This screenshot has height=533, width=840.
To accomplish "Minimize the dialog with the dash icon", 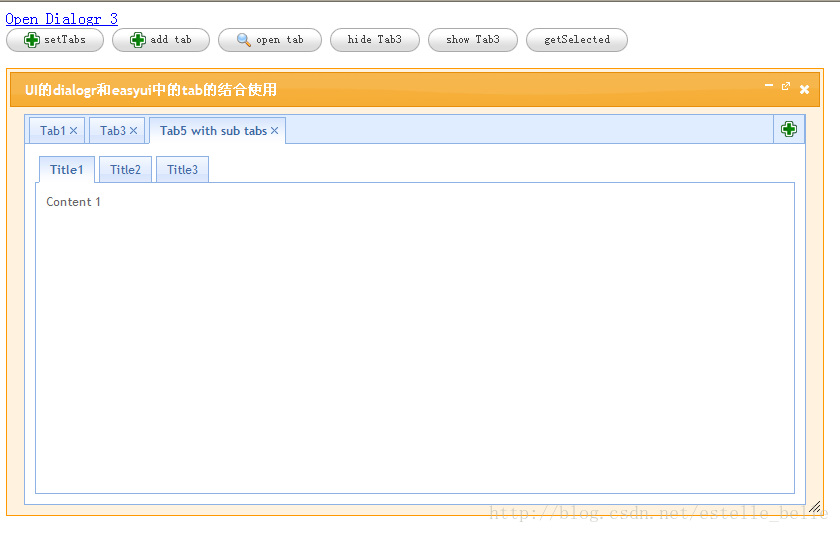I will click(769, 85).
